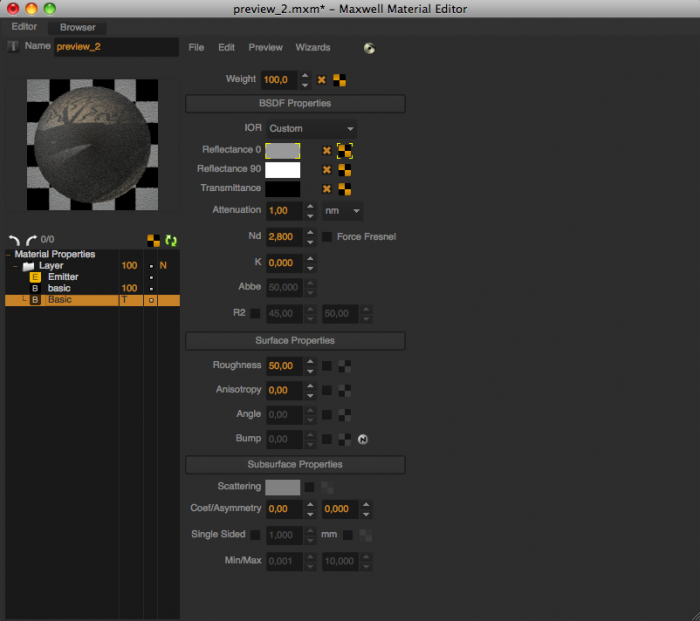This screenshot has width=700, height=621.
Task: Collapse the Material Properties tree node
Action: (8, 254)
